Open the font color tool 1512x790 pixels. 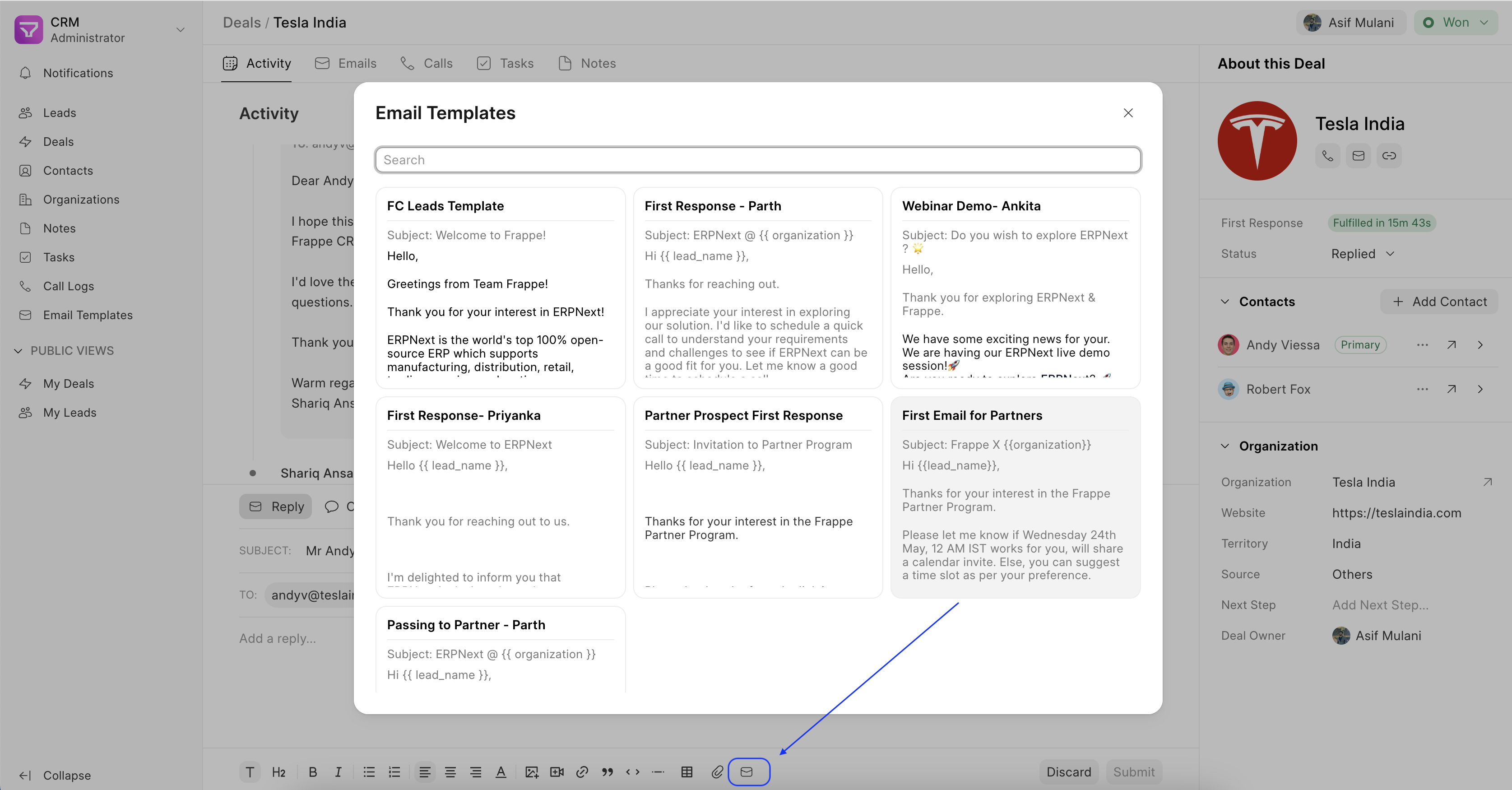(501, 772)
